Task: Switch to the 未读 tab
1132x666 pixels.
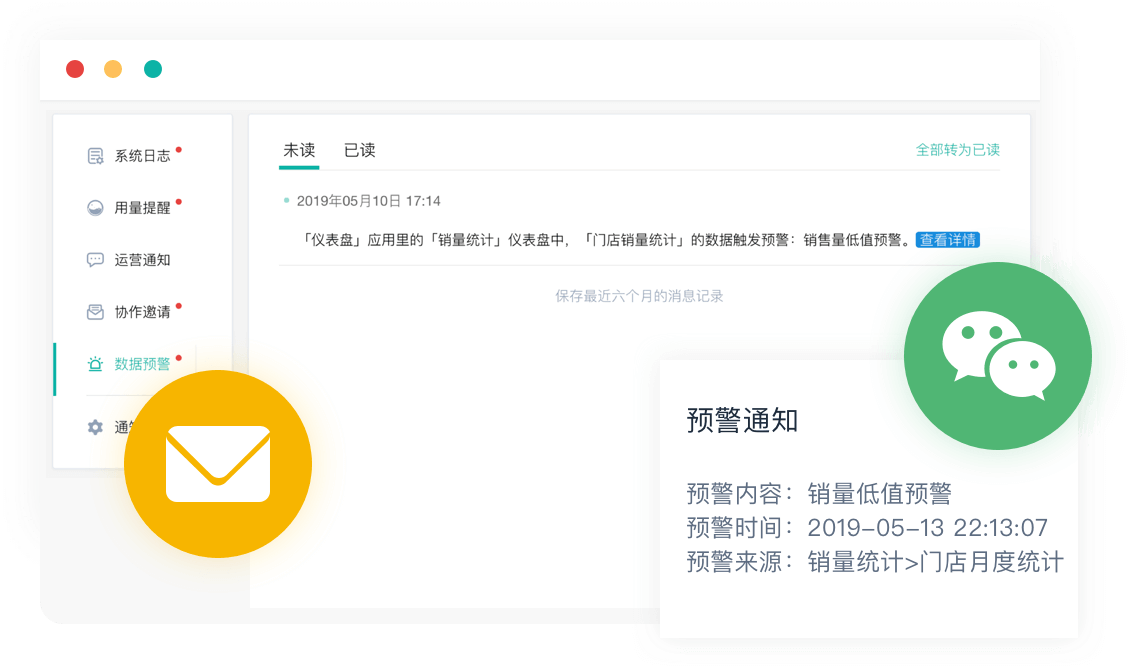Action: 299,150
